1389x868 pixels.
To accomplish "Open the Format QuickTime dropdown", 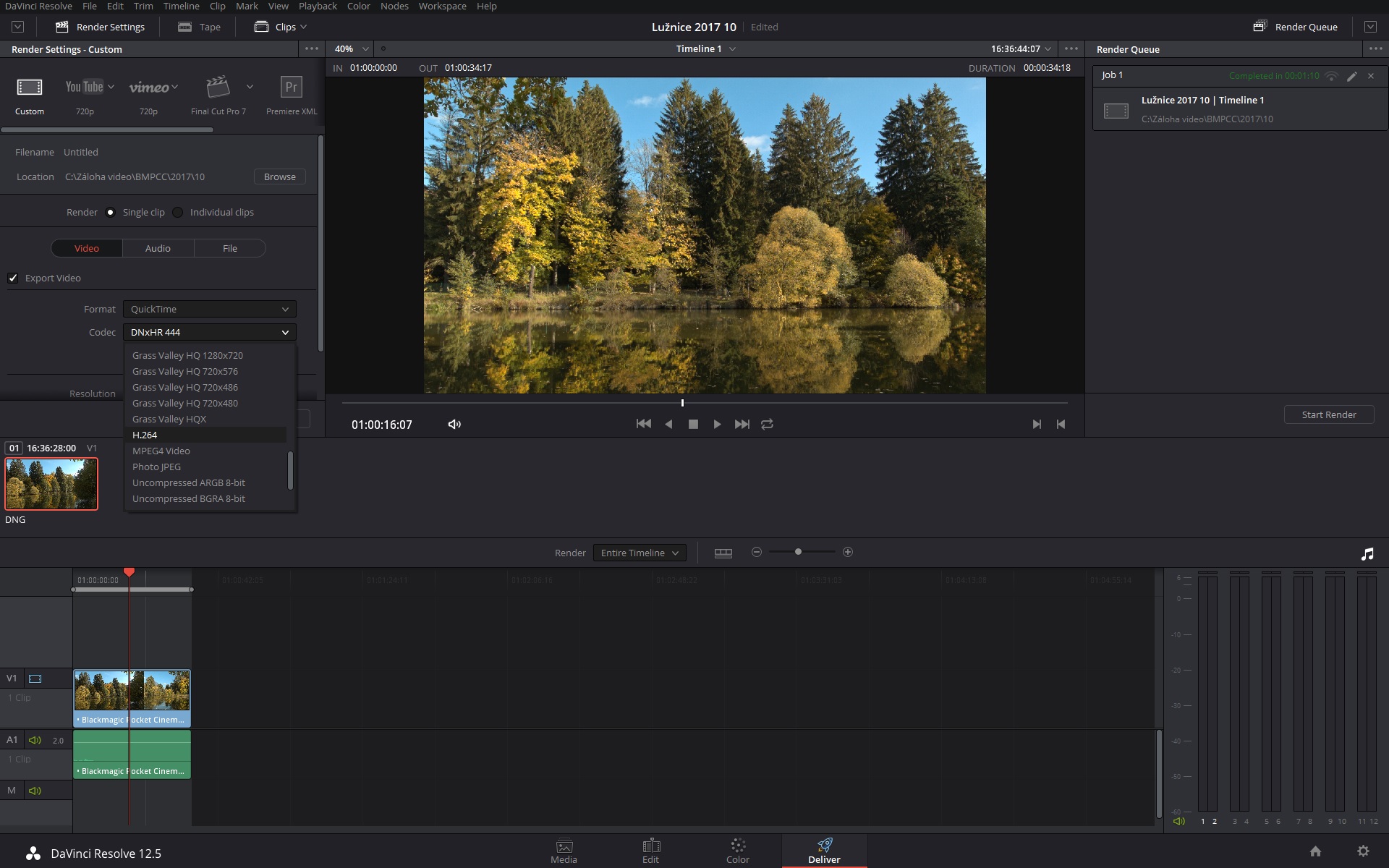I will [x=209, y=310].
